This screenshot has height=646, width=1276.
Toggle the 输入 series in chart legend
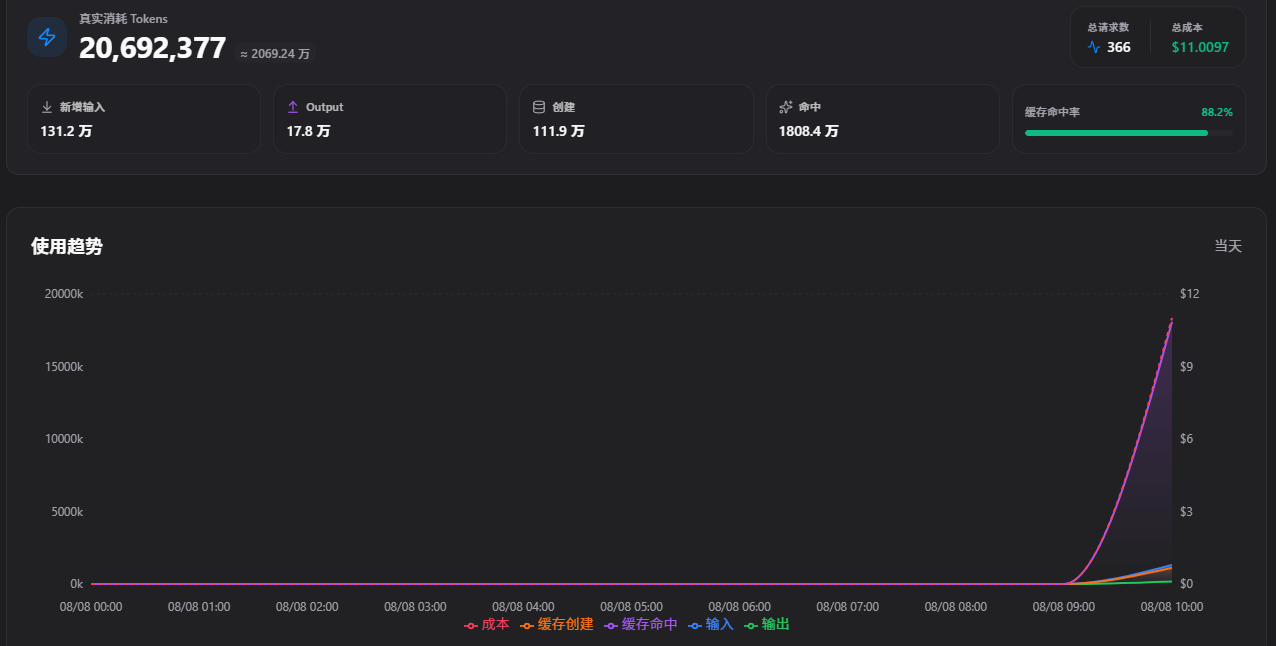pos(711,624)
